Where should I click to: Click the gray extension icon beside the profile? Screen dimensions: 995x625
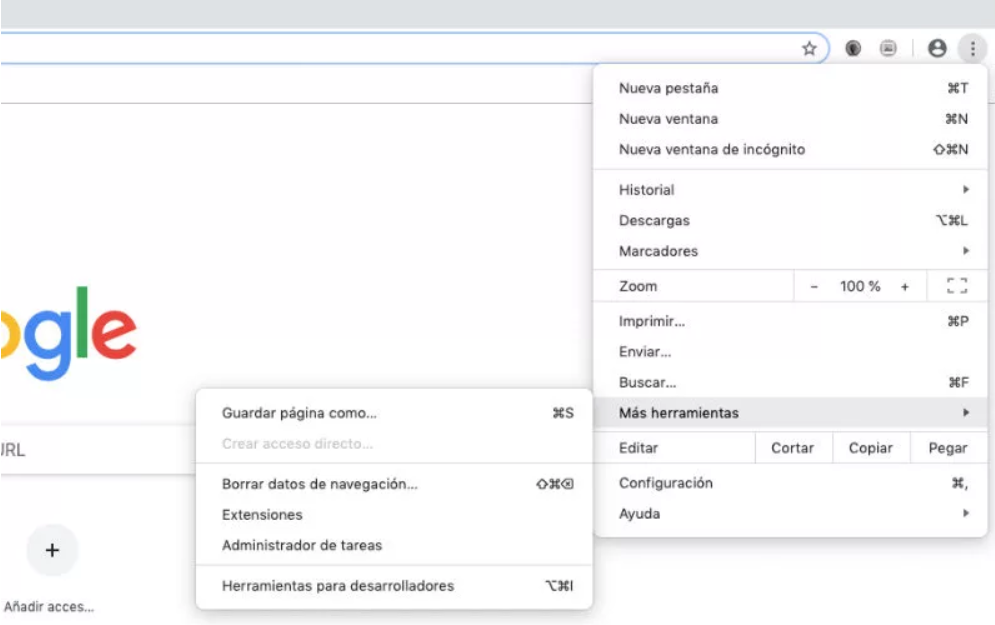click(887, 49)
